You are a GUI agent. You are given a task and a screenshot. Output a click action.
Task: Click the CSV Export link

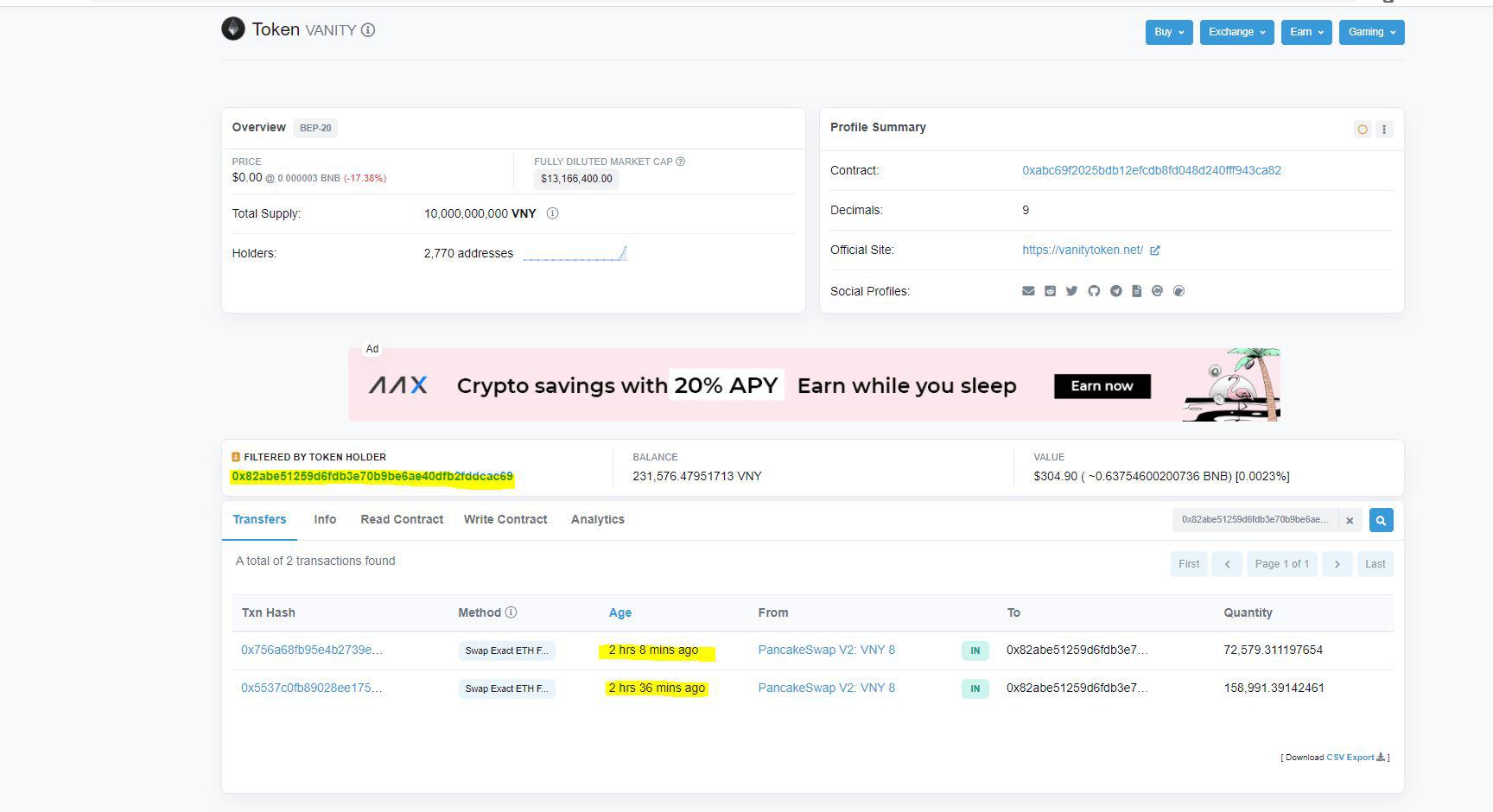1350,758
